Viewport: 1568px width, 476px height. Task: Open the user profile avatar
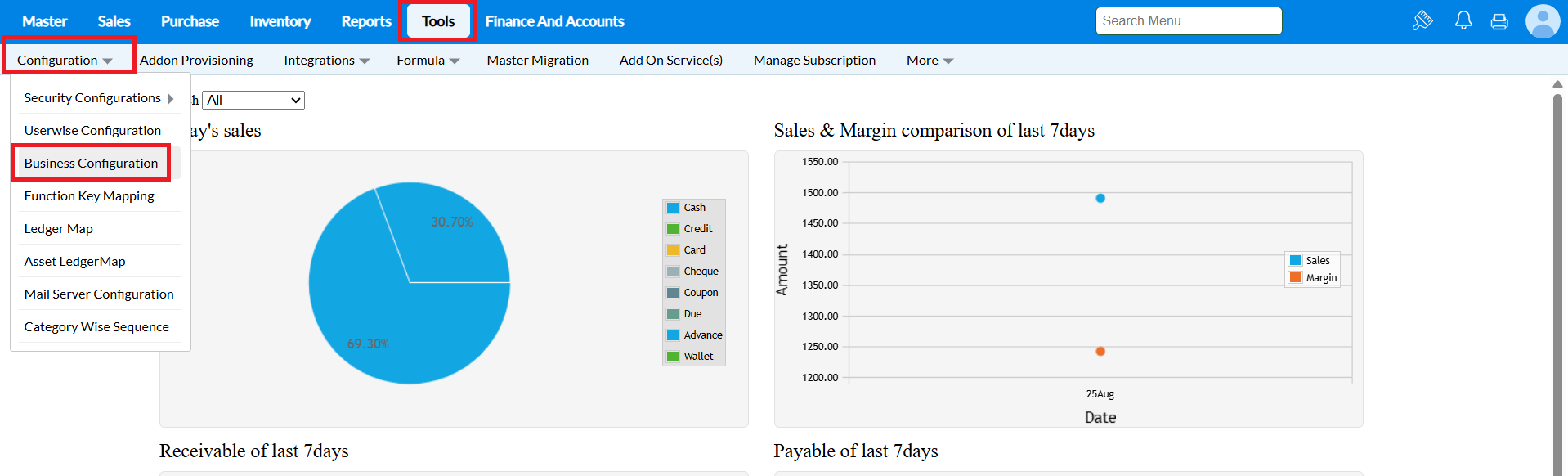click(1542, 21)
